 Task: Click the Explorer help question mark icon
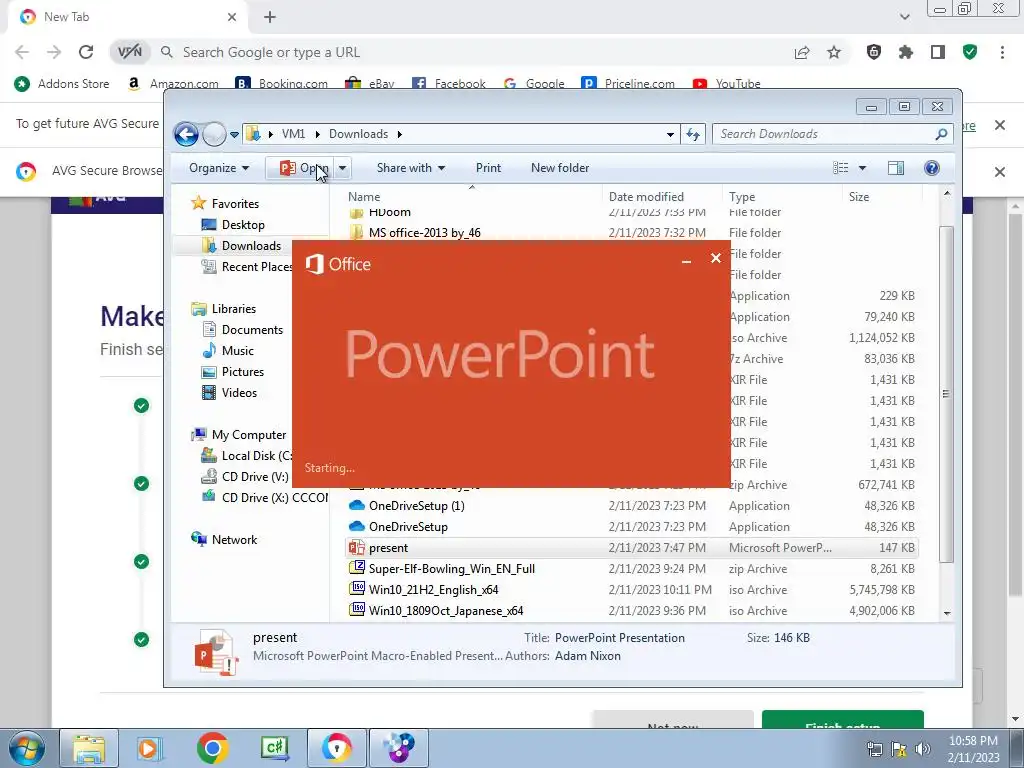932,168
